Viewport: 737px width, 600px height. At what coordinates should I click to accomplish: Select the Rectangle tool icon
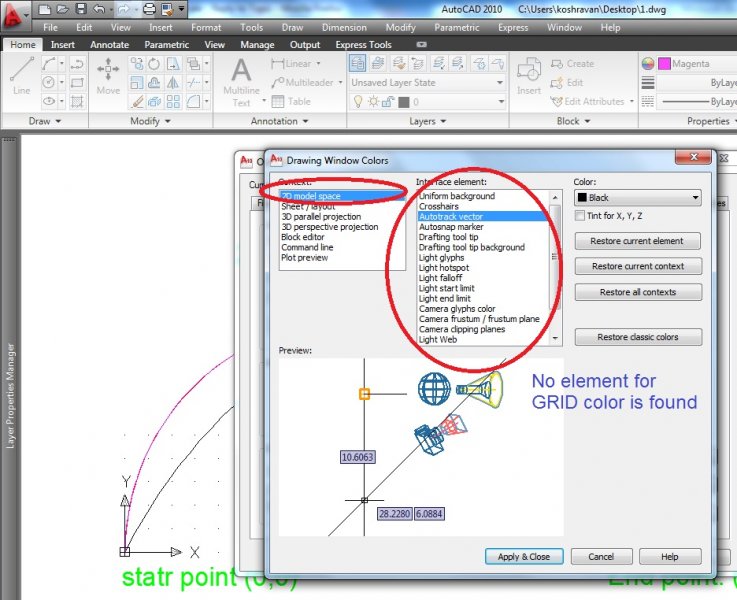tap(77, 82)
